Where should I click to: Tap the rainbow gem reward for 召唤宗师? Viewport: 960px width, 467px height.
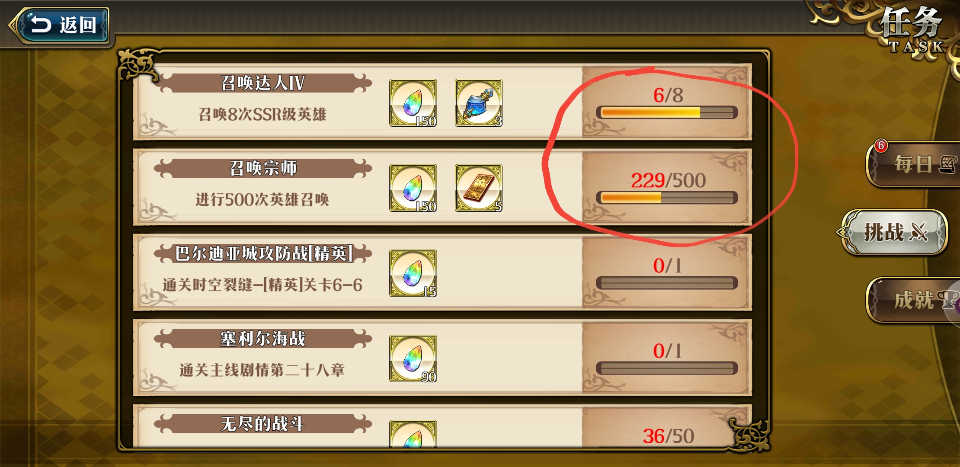pos(413,188)
